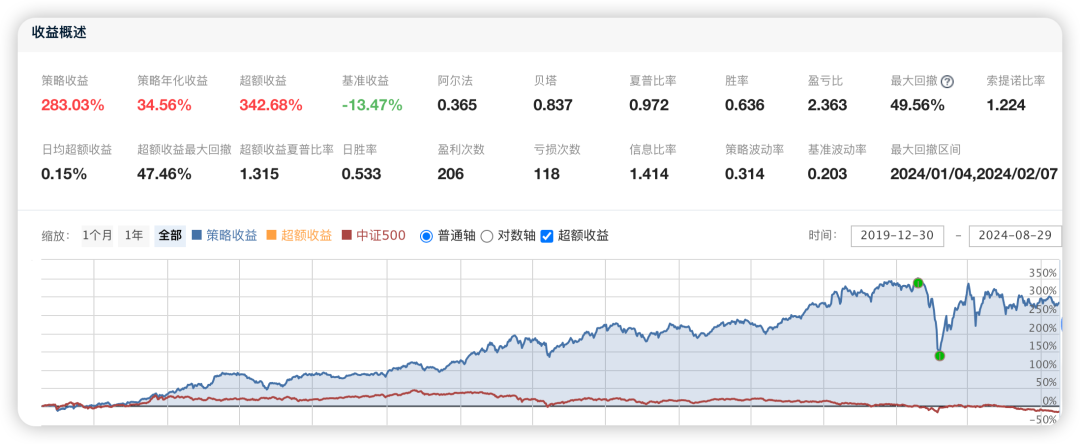Click the 贝塔 value 0.837
This screenshot has width=1080, height=444.
(x=552, y=105)
